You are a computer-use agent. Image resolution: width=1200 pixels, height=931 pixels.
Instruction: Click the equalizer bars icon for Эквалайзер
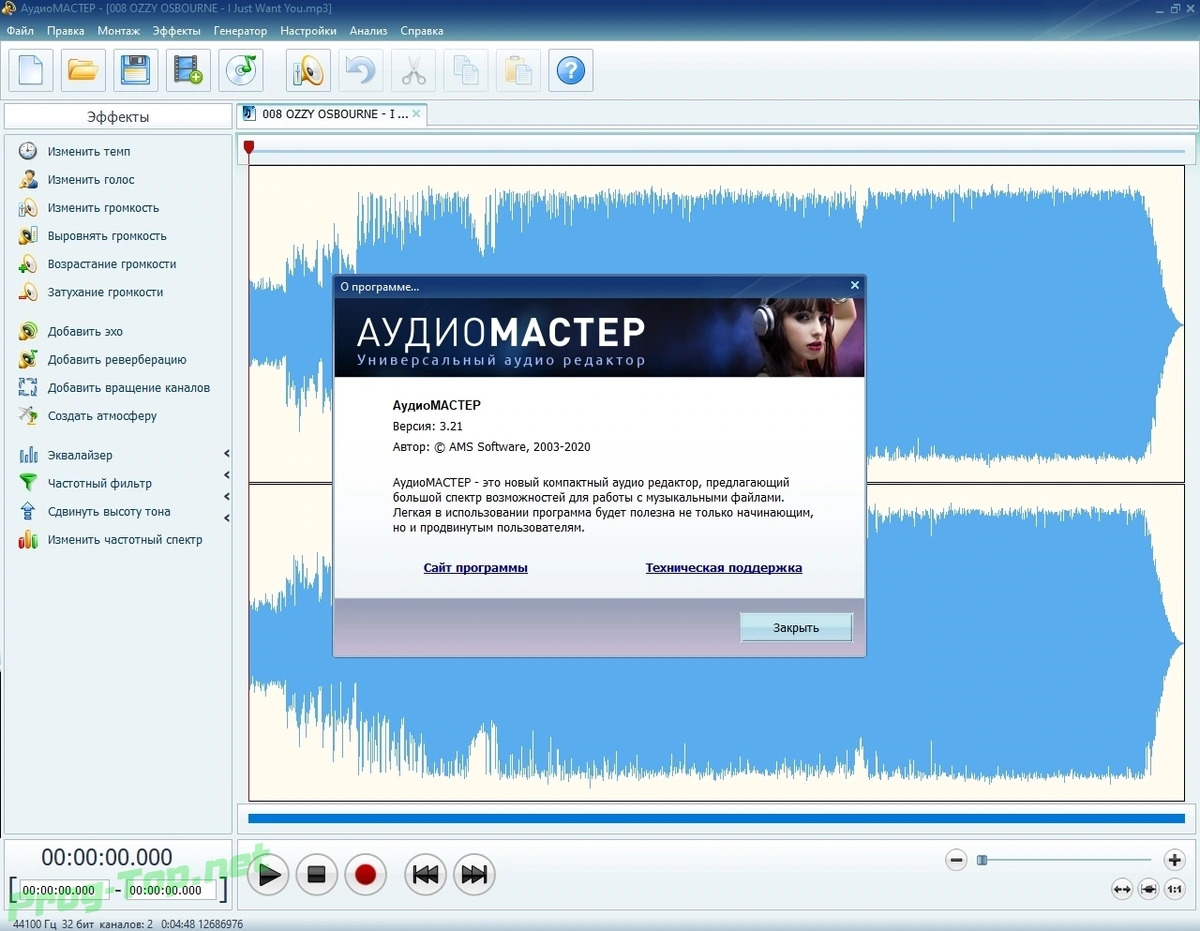[x=28, y=455]
